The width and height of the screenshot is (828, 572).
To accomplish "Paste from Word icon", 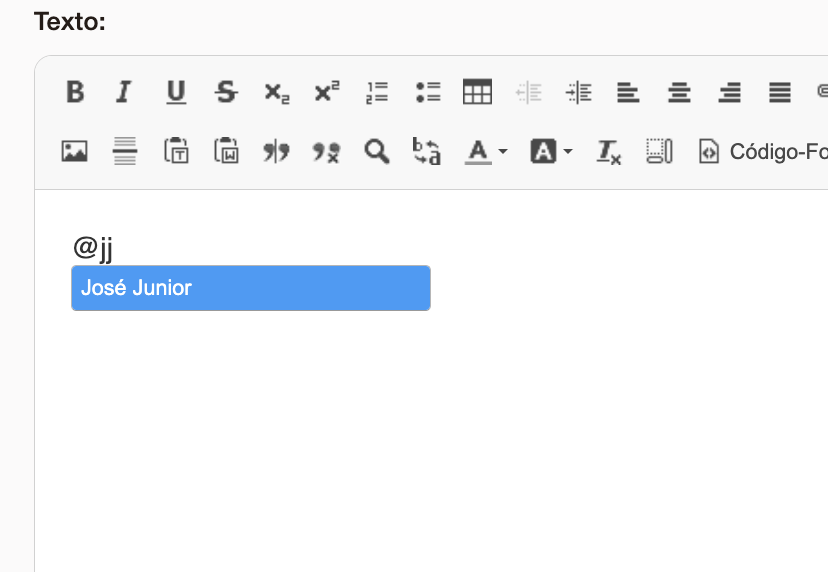I will pos(226,152).
